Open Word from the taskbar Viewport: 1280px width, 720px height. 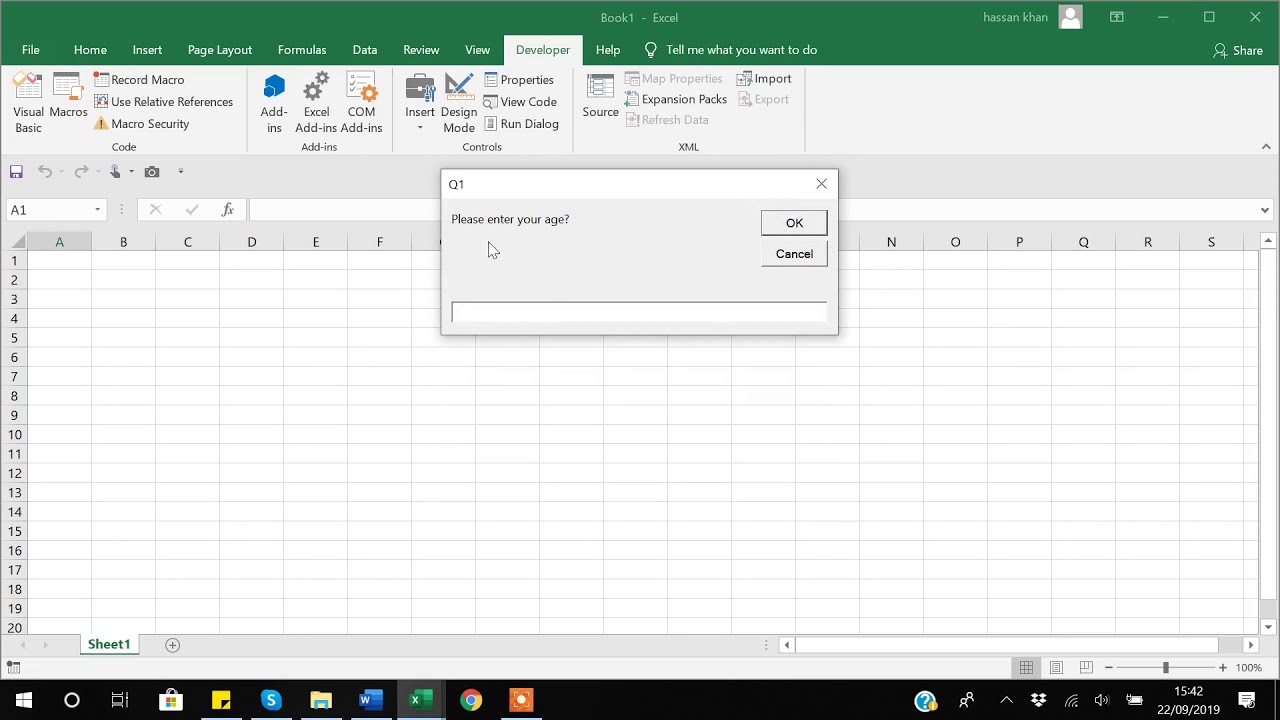pyautogui.click(x=370, y=700)
